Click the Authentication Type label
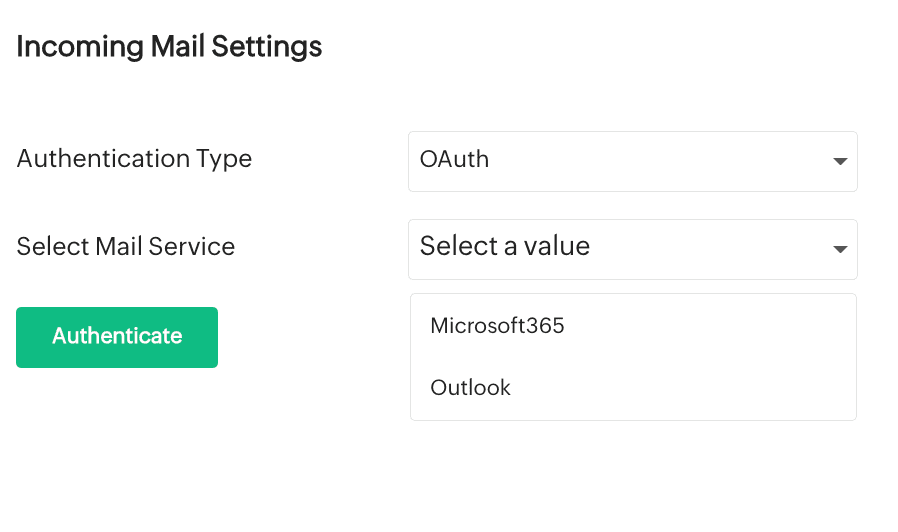 point(134,159)
